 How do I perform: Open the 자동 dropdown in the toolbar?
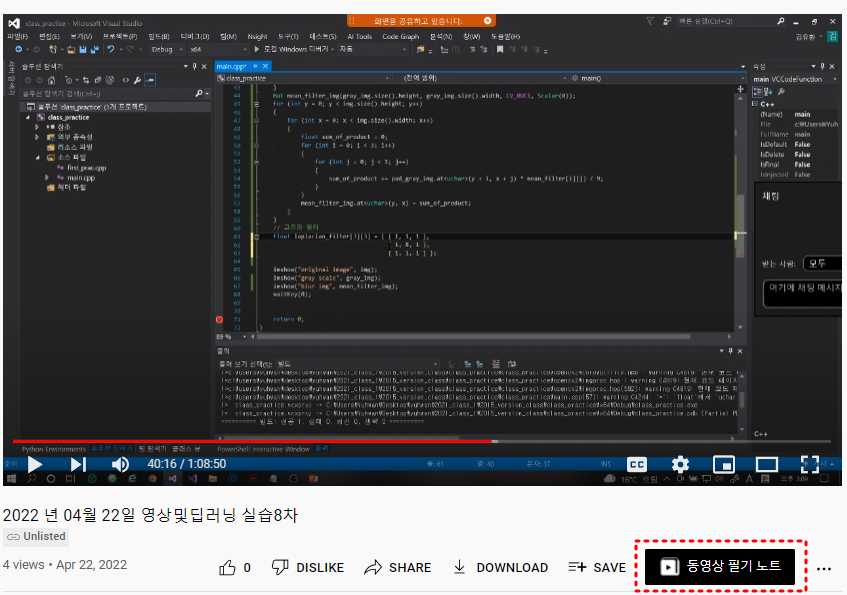click(372, 49)
